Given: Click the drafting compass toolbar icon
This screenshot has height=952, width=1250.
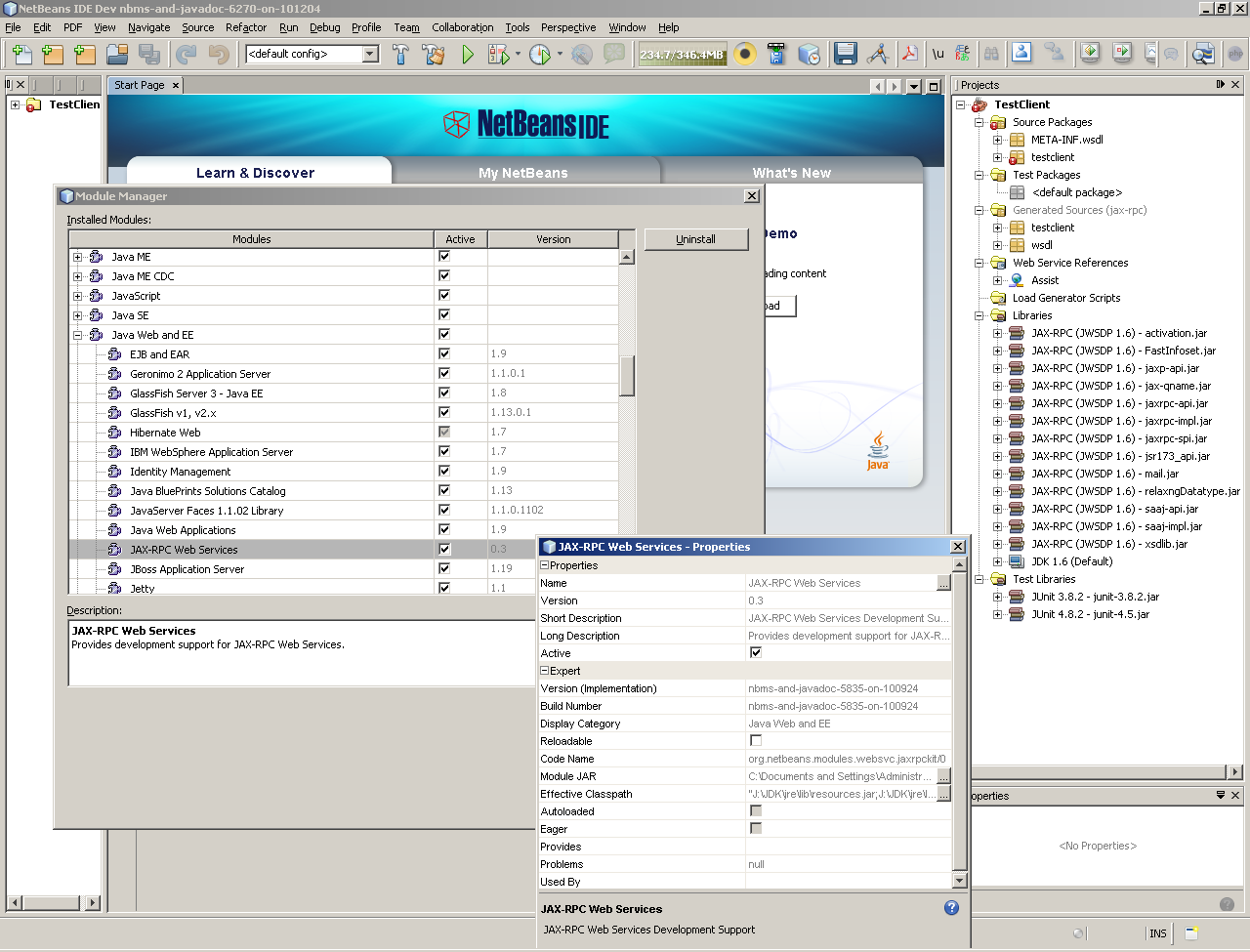Looking at the screenshot, I should pyautogui.click(x=878, y=54).
